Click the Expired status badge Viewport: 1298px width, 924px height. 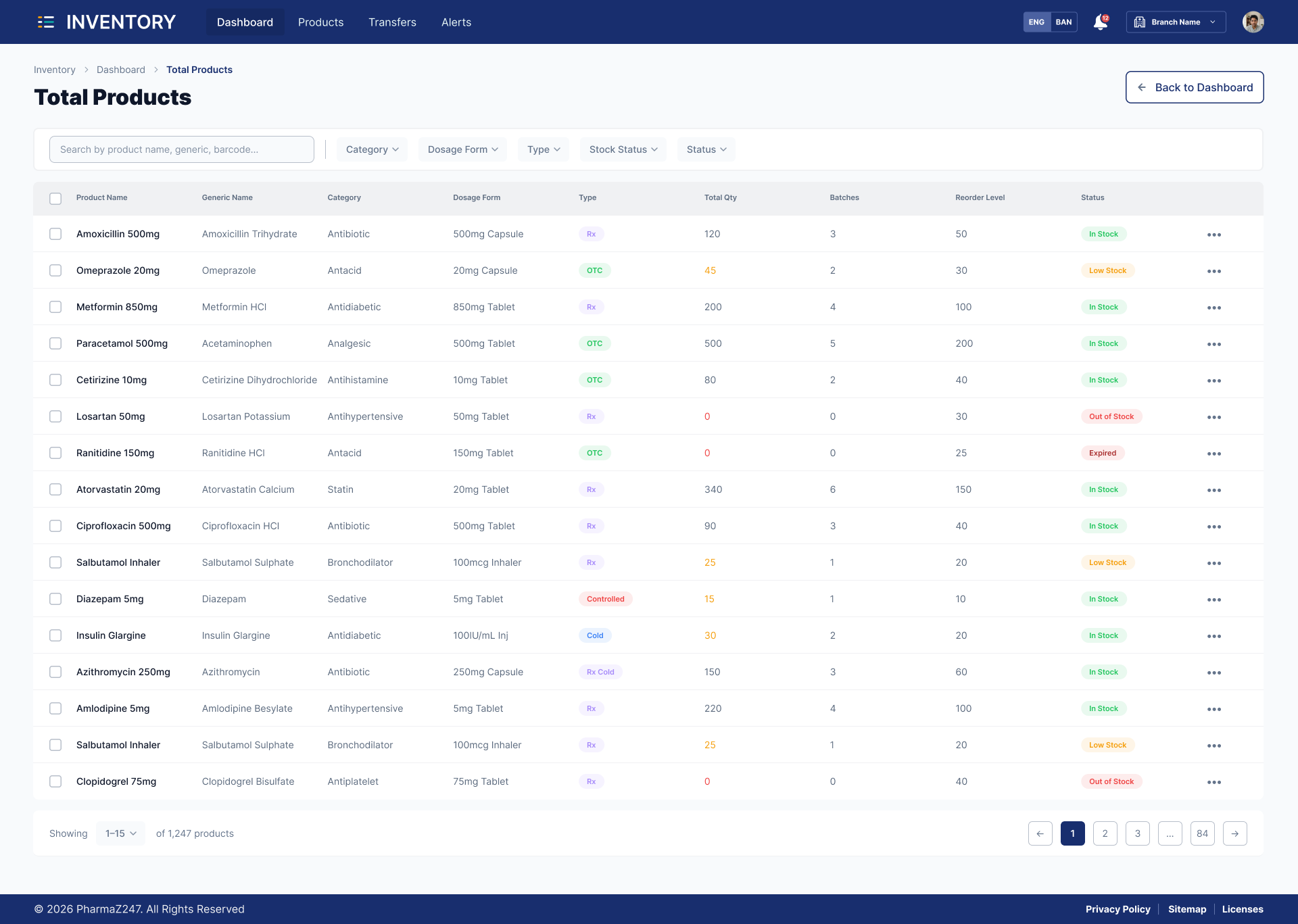click(x=1102, y=453)
